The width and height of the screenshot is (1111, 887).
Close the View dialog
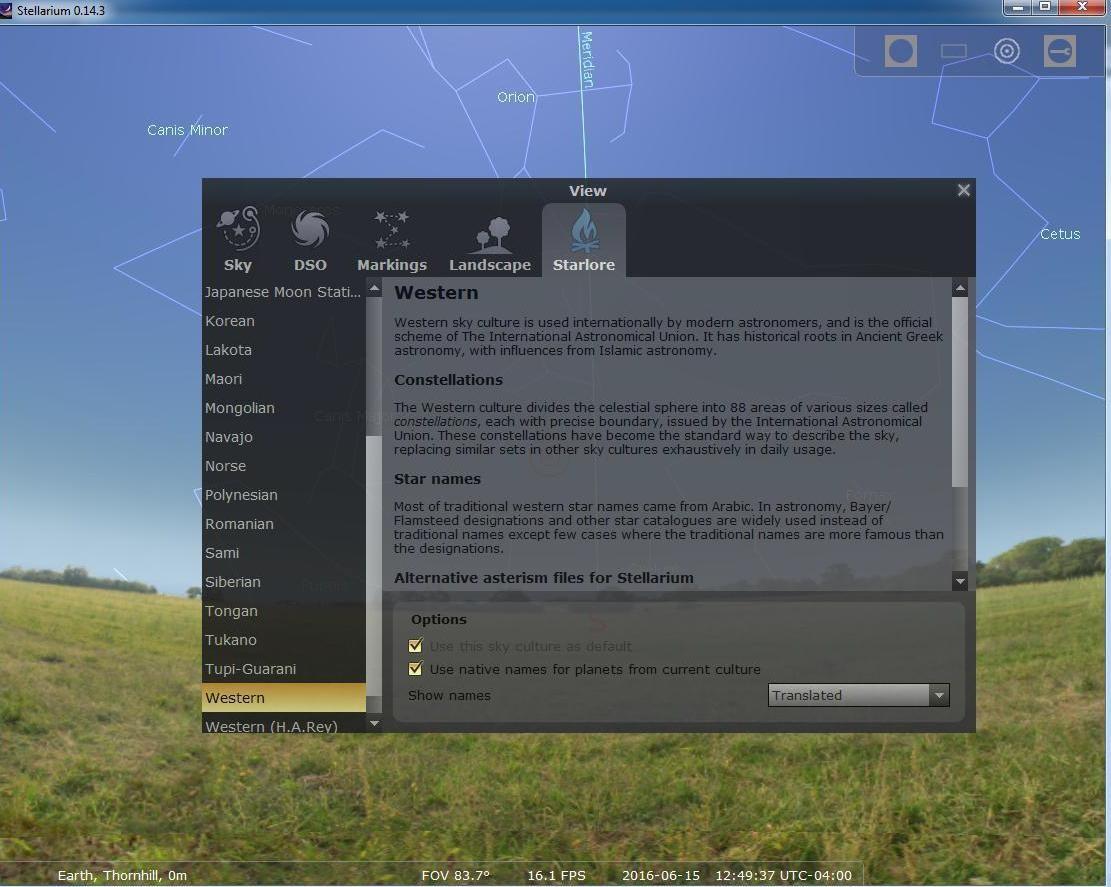tap(963, 190)
